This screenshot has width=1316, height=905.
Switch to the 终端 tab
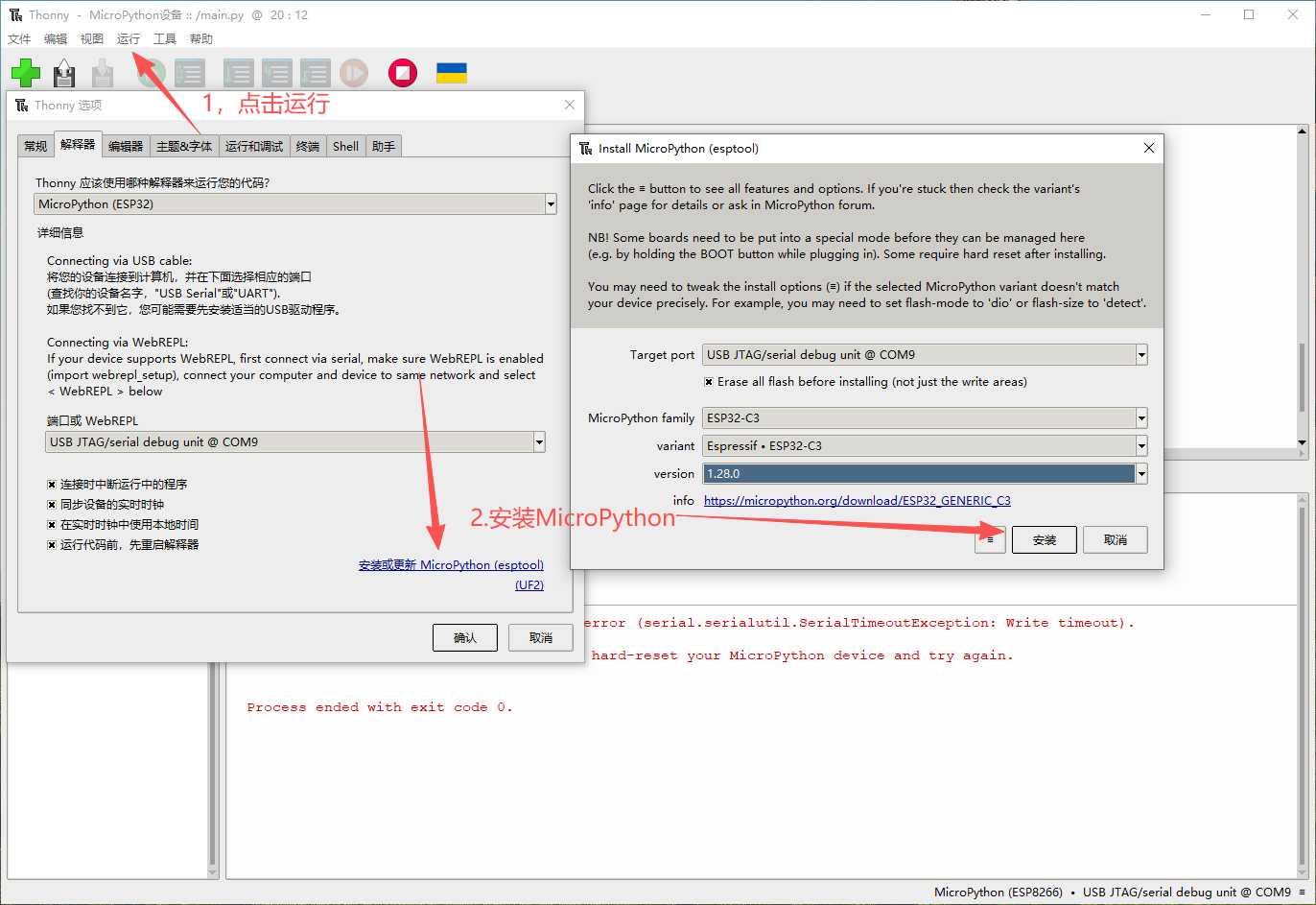308,146
